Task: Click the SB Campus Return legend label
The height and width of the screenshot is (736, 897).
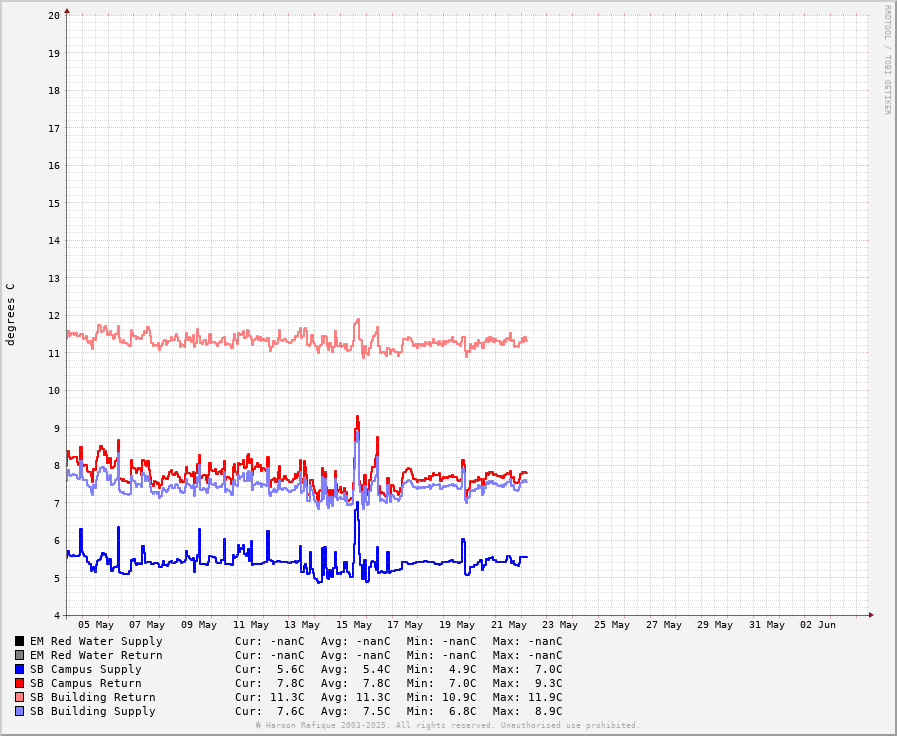Action: point(85,683)
